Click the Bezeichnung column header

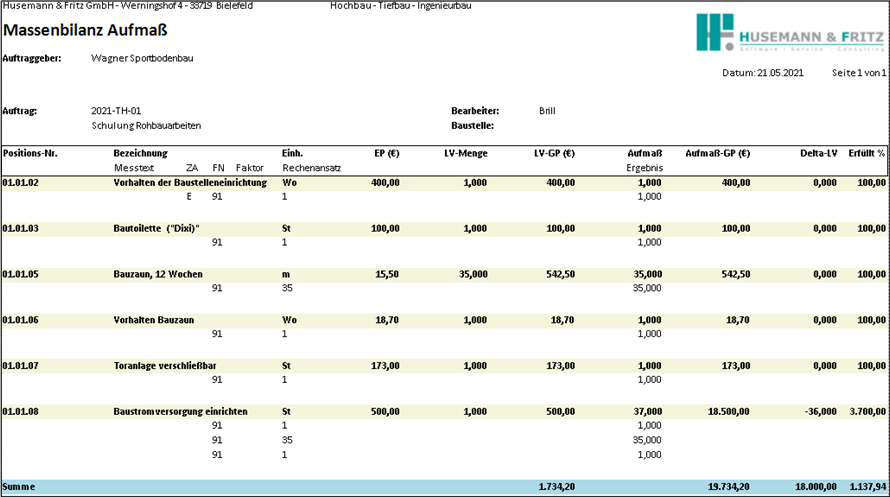tap(141, 153)
